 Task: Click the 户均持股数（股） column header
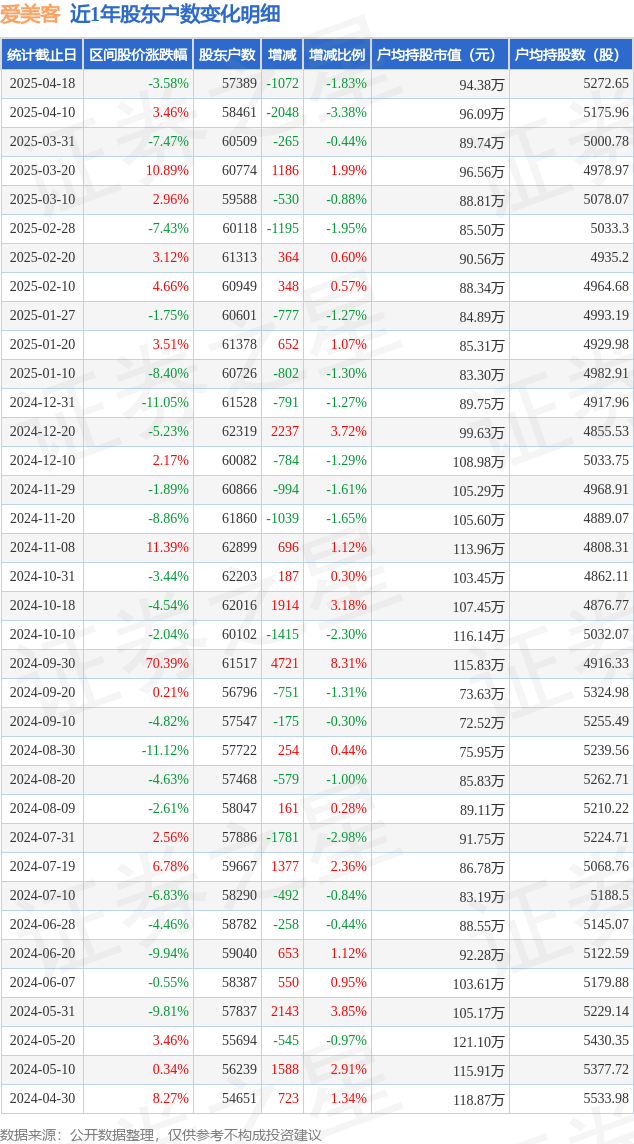click(571, 55)
